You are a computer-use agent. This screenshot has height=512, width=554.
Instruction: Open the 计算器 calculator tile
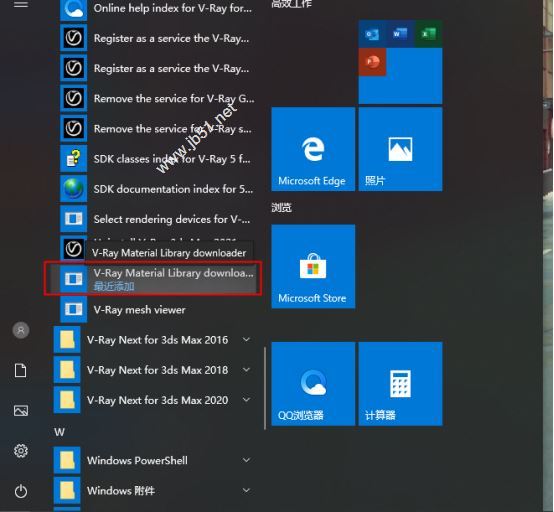tap(400, 384)
